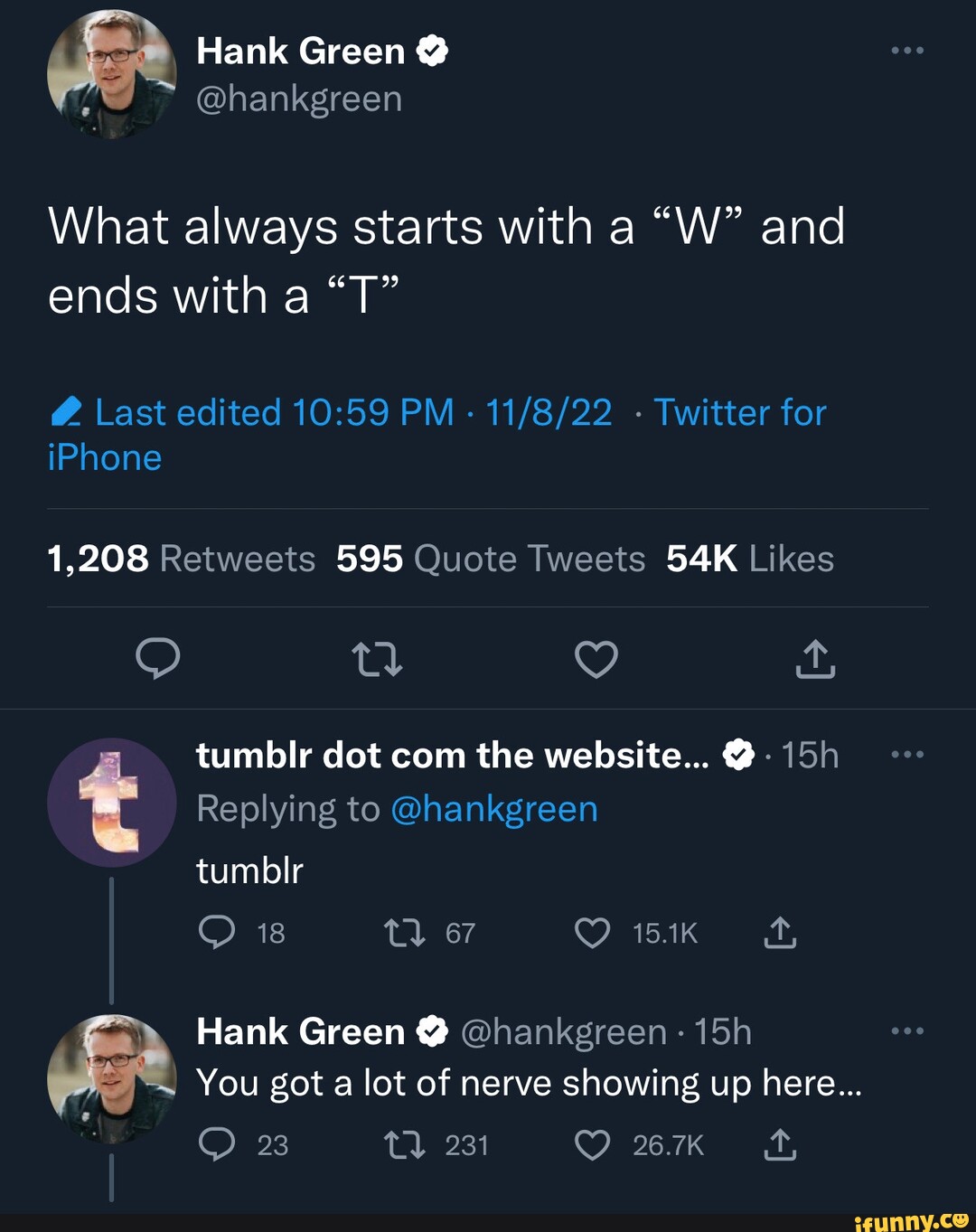Share Hank Green's reply using the upload icon
The width and height of the screenshot is (976, 1232).
(779, 1144)
